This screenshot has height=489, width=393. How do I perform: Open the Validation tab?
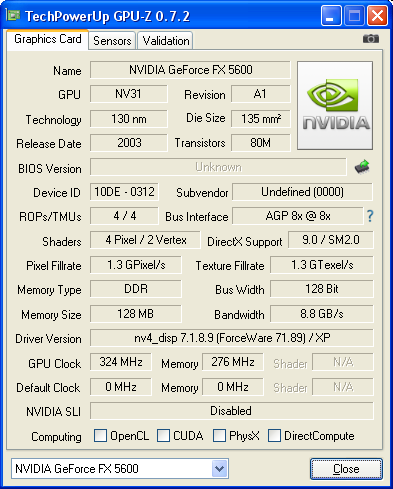point(166,41)
